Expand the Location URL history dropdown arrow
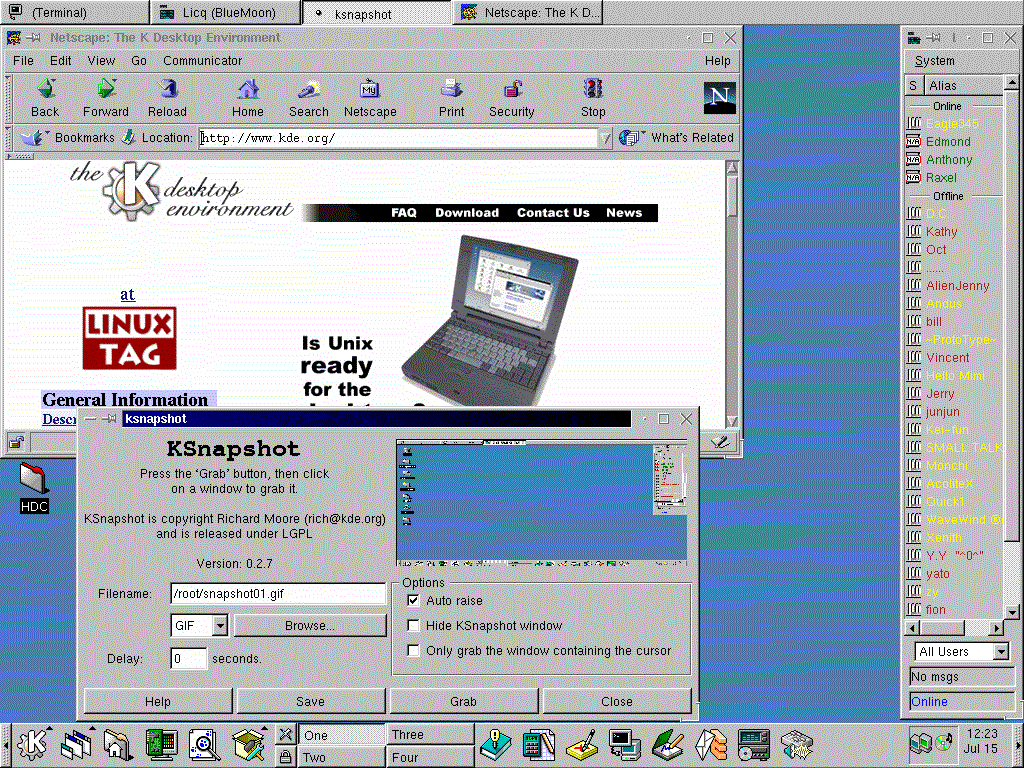The image size is (1024, 768). [604, 139]
